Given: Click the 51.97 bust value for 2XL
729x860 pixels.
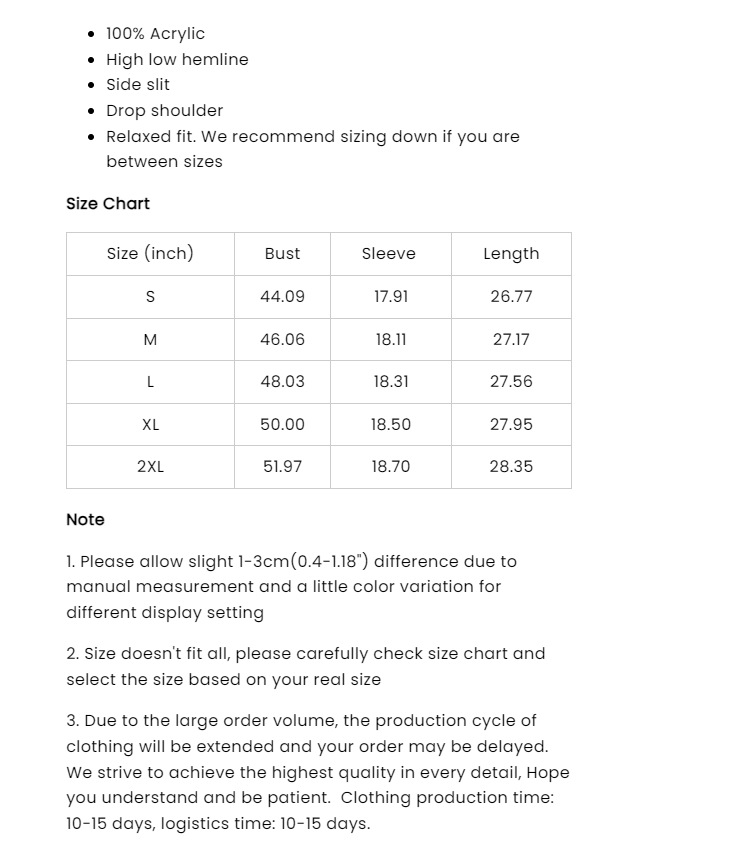Looking at the screenshot, I should (282, 467).
